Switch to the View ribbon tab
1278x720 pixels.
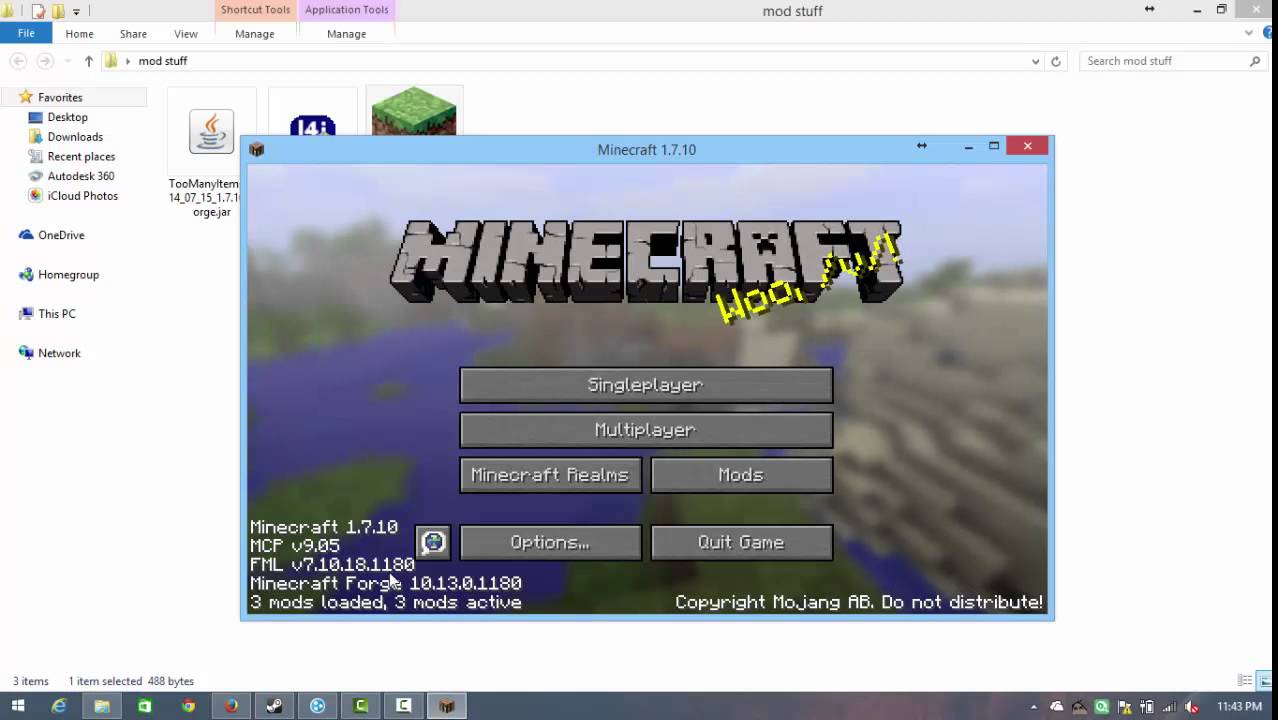pos(186,34)
